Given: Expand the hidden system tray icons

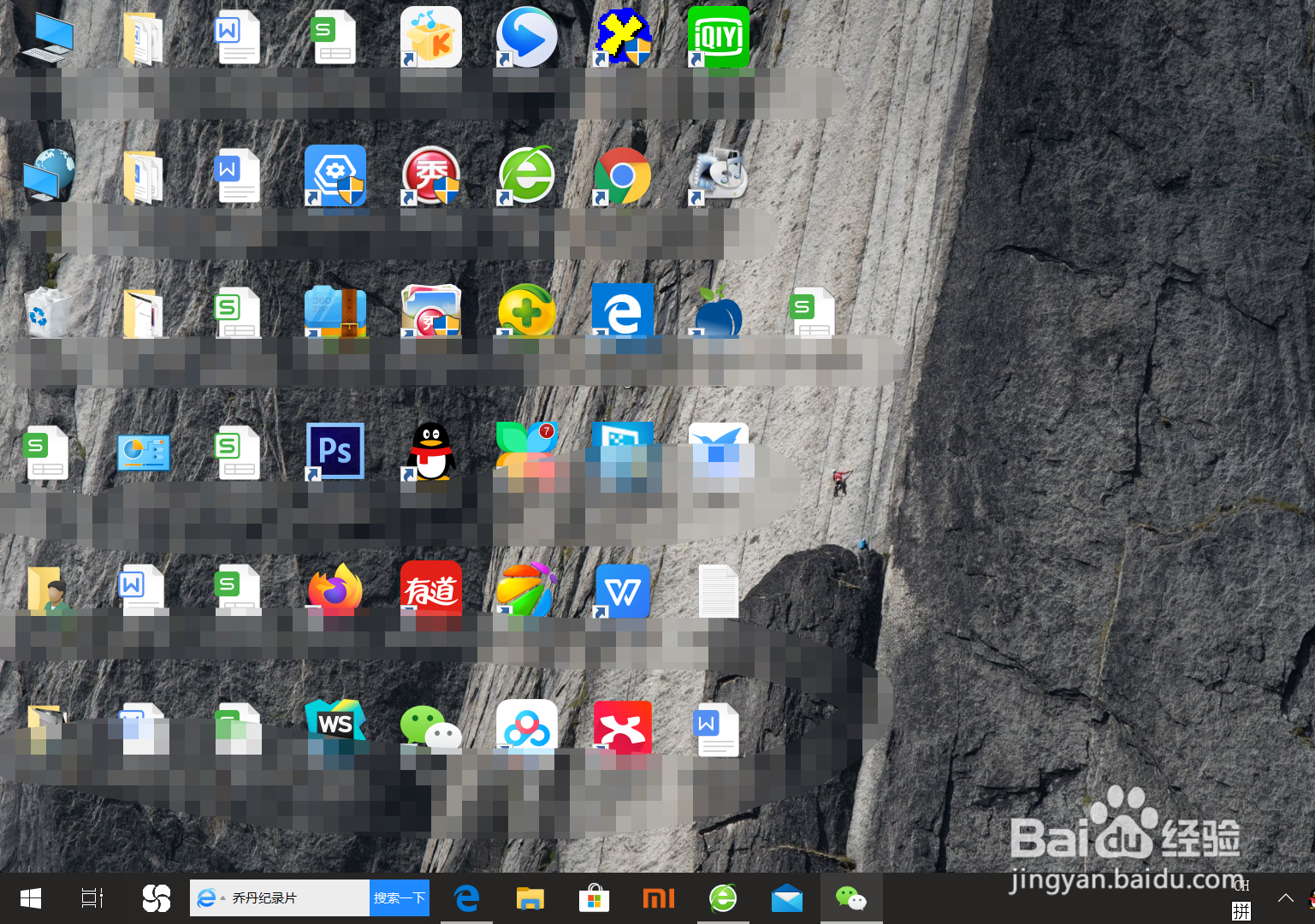Looking at the screenshot, I should (x=1285, y=897).
